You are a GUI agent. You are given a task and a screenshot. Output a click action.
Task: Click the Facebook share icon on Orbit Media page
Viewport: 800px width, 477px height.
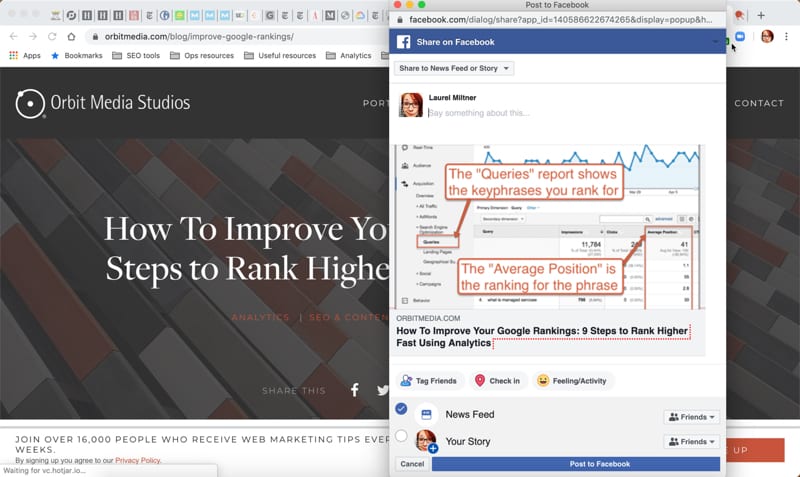pos(355,390)
